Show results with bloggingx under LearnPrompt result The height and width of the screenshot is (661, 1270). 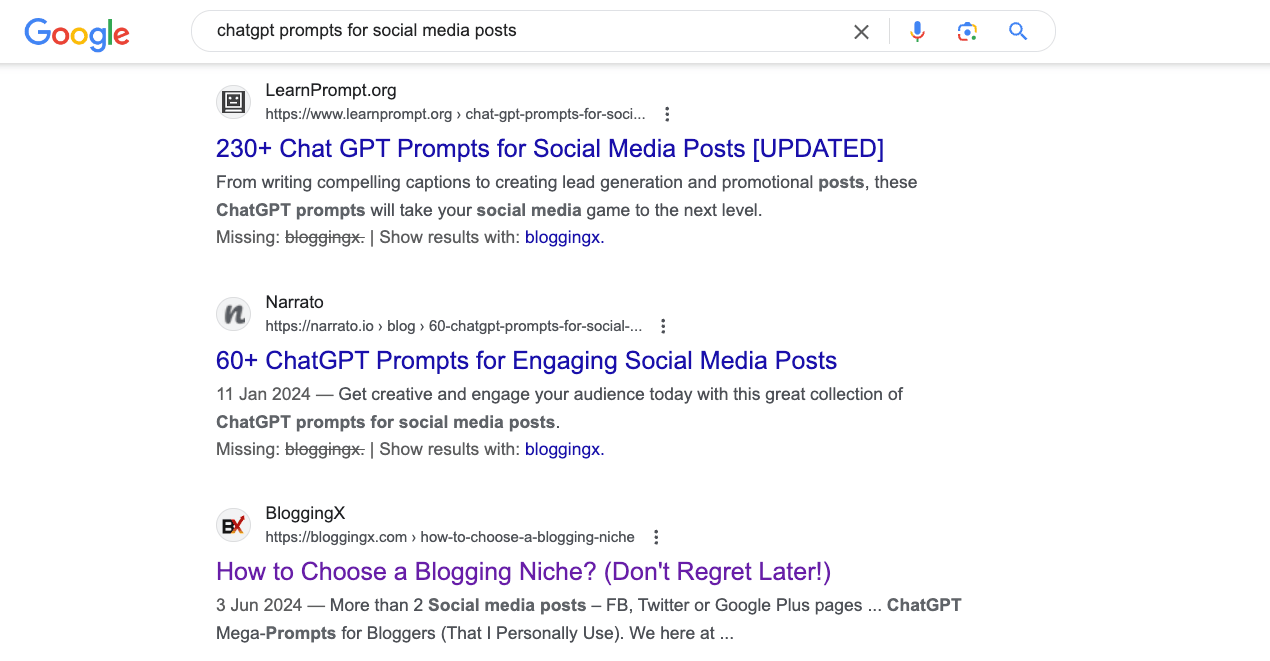pos(562,237)
